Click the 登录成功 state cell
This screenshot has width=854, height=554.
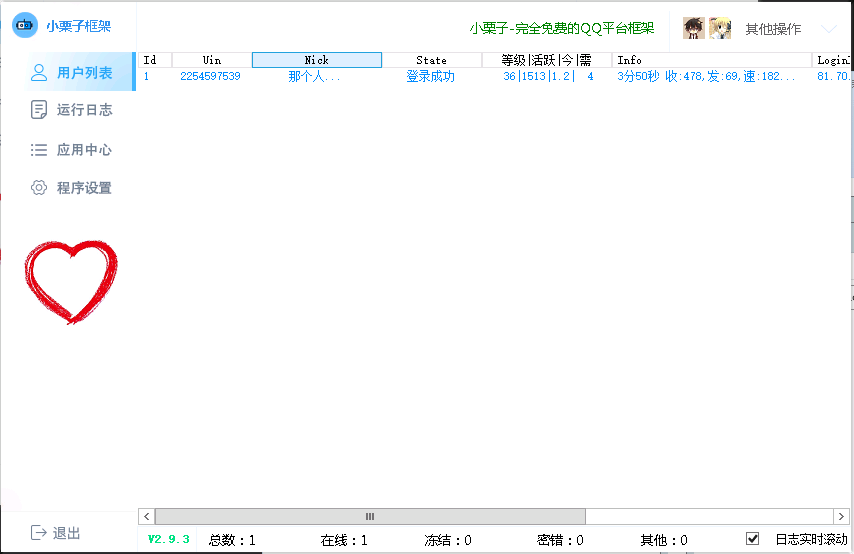(430, 76)
